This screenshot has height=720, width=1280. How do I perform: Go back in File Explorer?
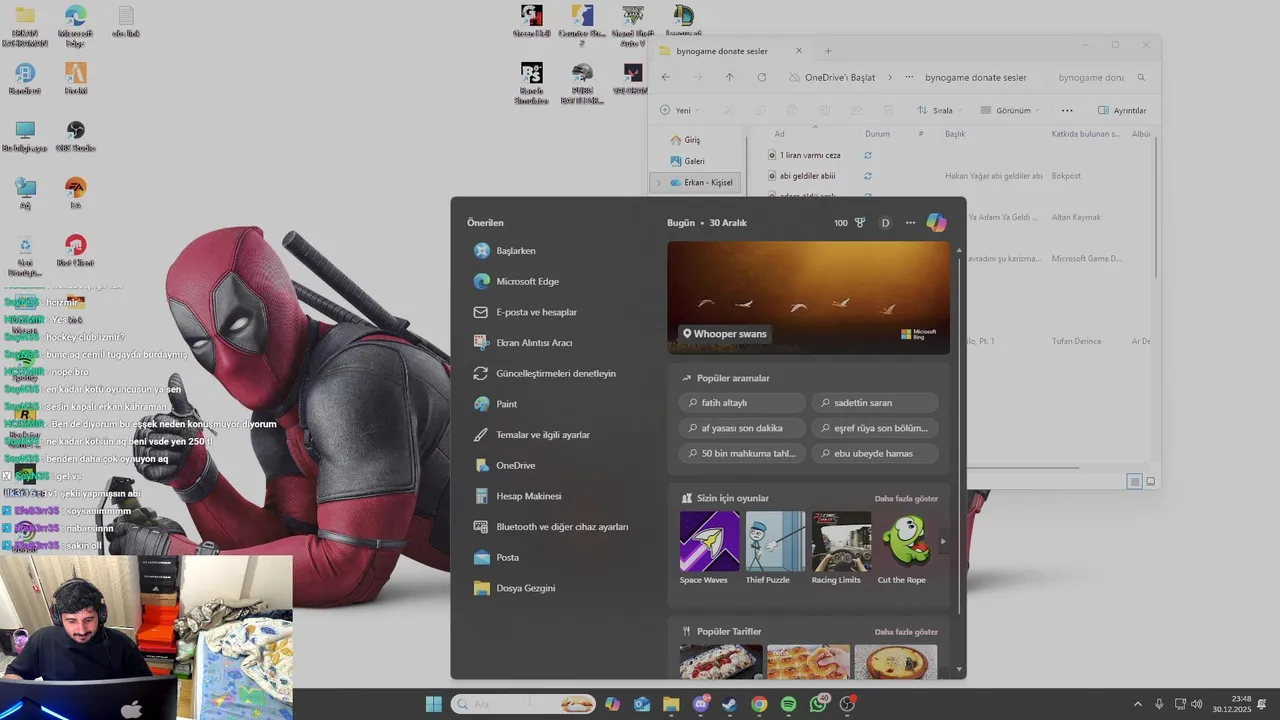point(666,77)
